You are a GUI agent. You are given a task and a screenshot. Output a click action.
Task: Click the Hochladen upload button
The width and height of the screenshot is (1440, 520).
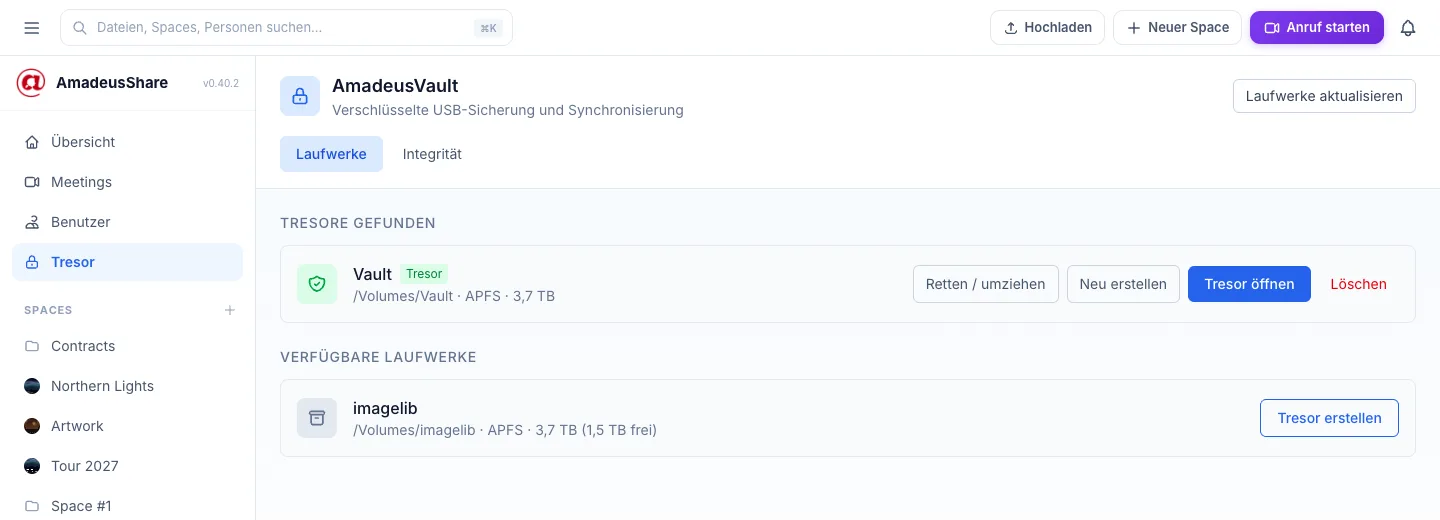pyautogui.click(x=1048, y=28)
